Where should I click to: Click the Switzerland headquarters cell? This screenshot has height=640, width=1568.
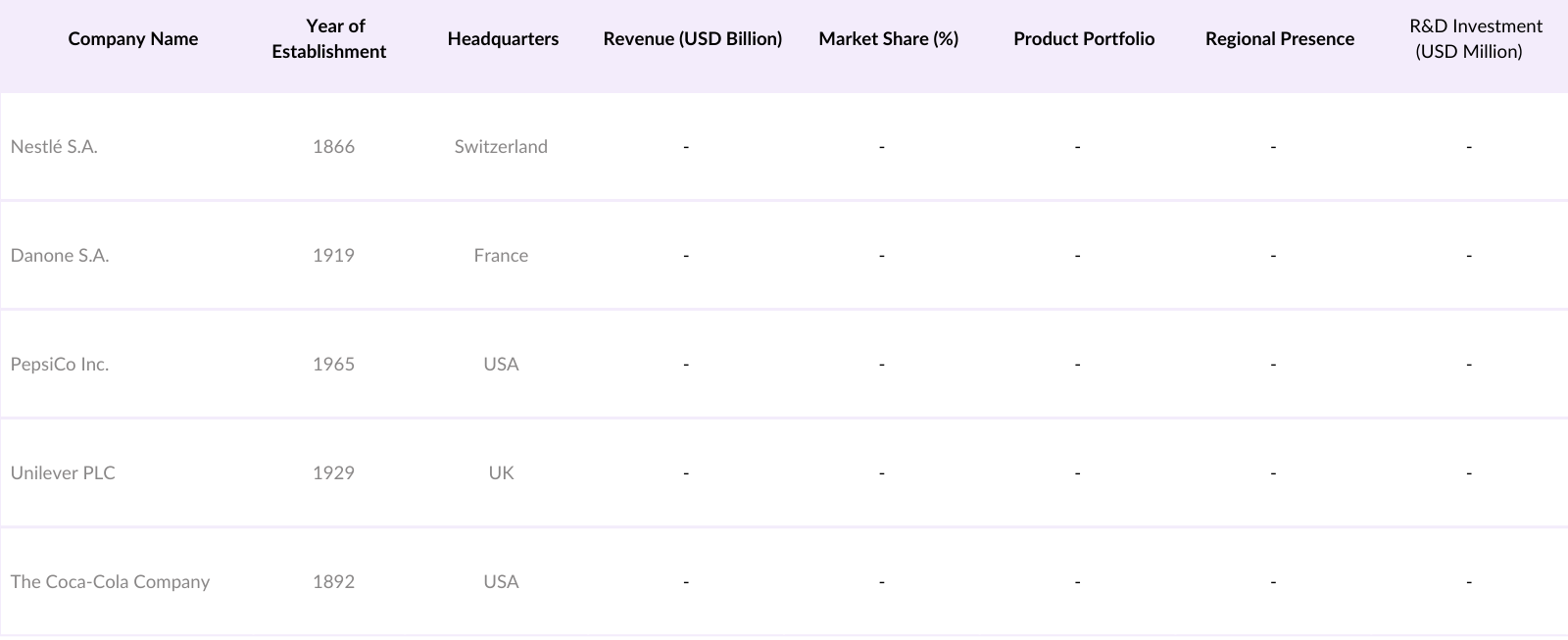[501, 147]
